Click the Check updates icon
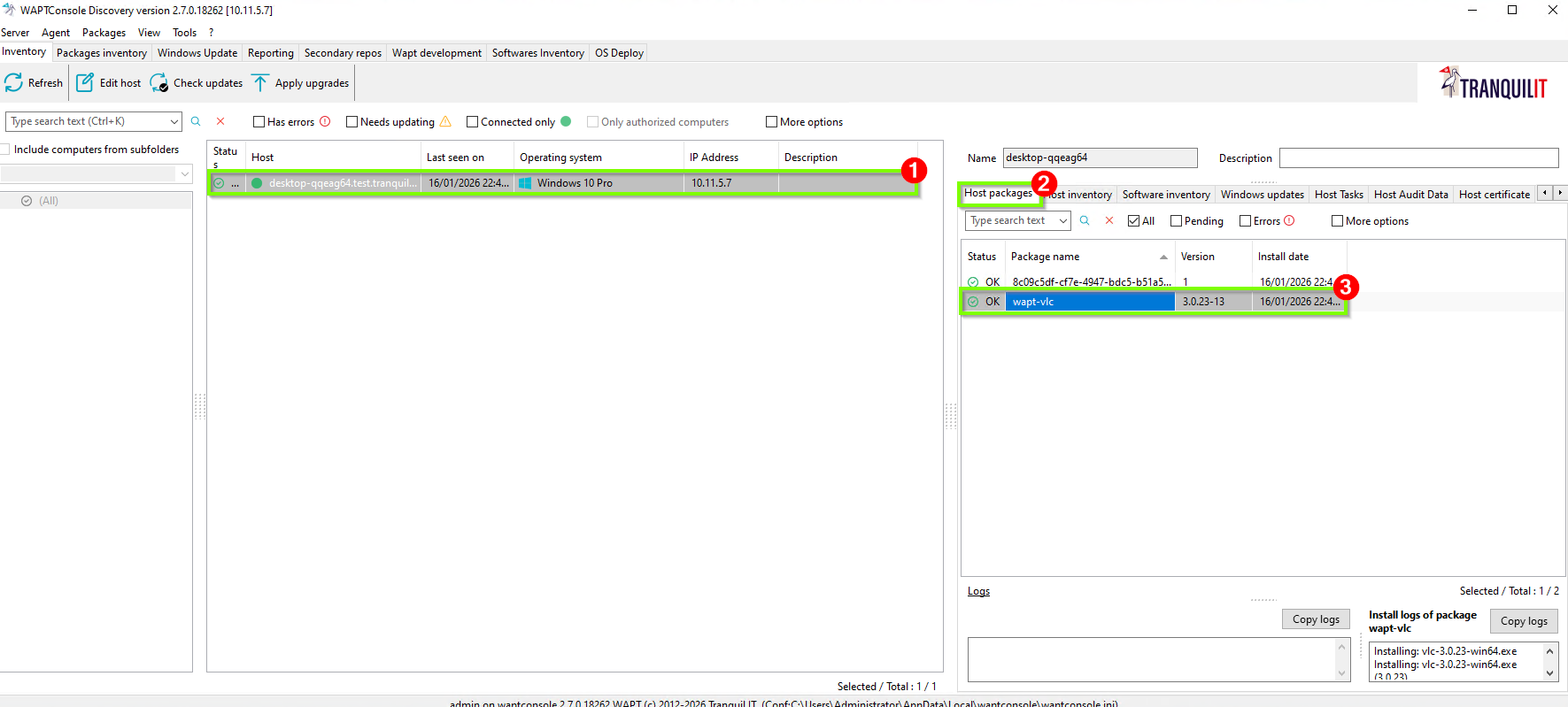The height and width of the screenshot is (707, 1568). (159, 83)
